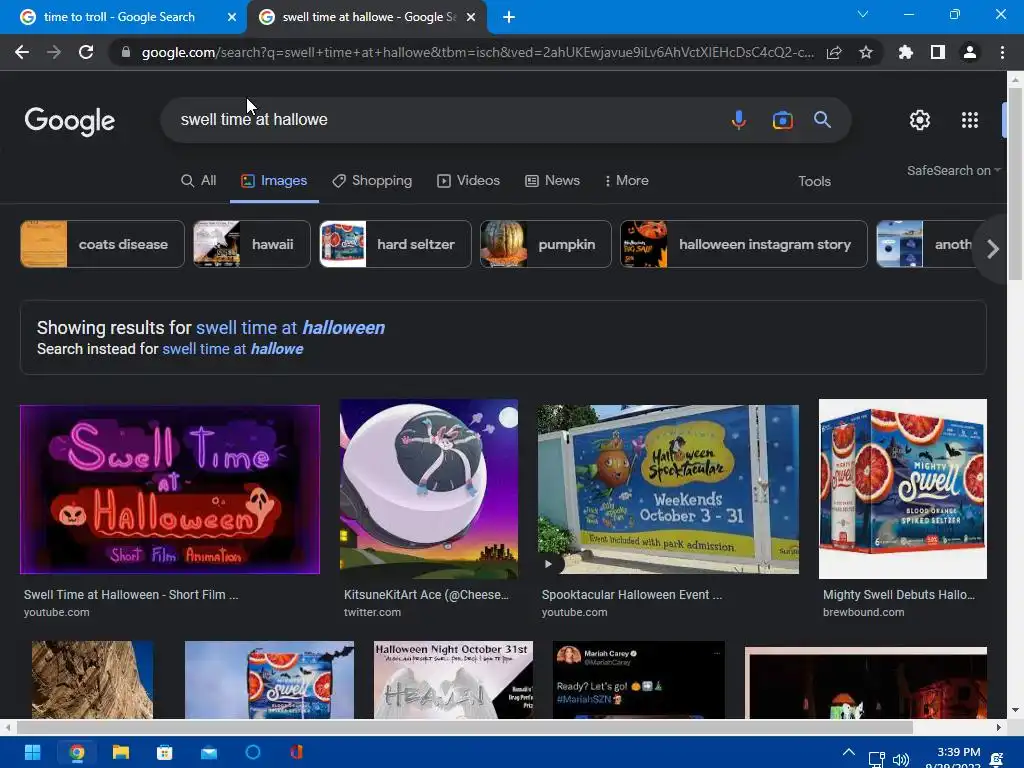
Task: View site info via the lock icon
Action: (126, 52)
